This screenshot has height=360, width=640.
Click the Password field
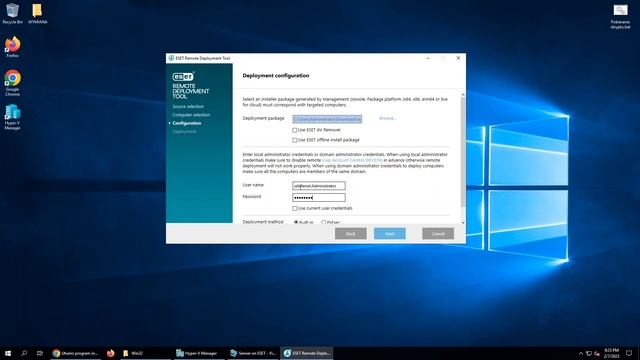319,198
